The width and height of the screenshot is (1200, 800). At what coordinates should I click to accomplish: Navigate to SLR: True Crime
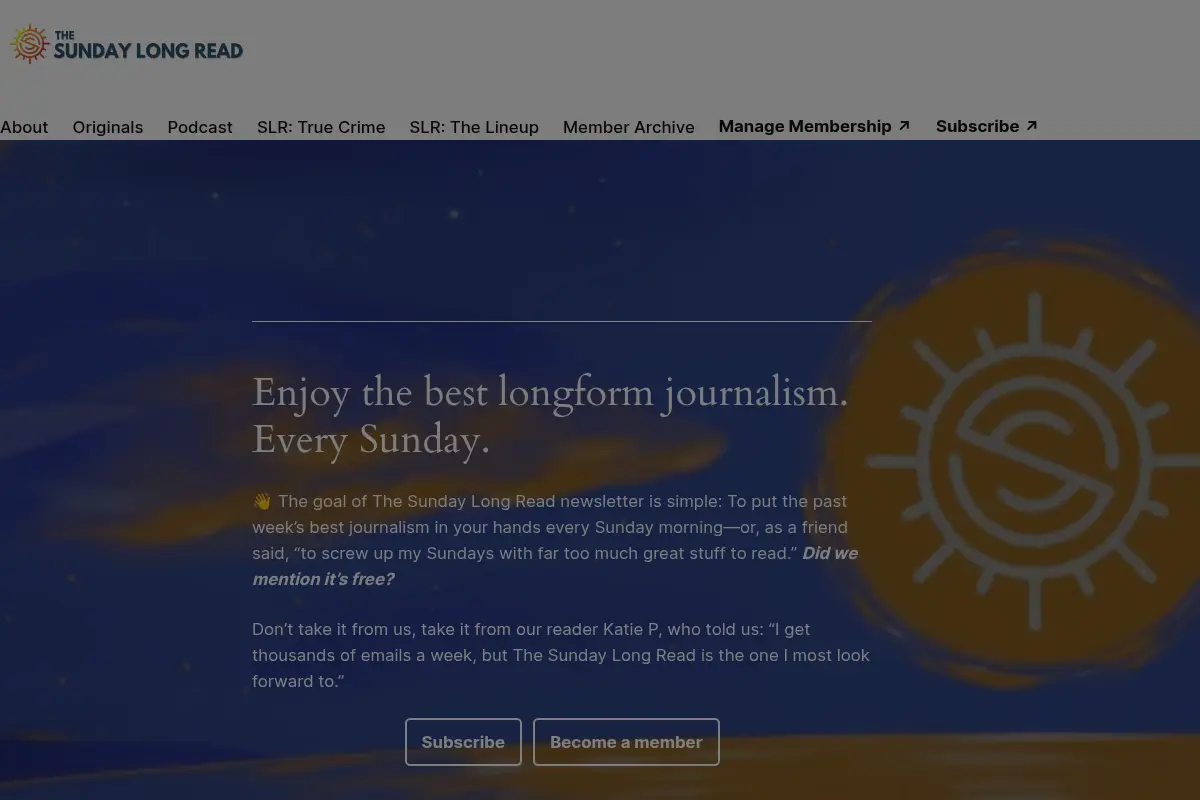click(x=321, y=127)
